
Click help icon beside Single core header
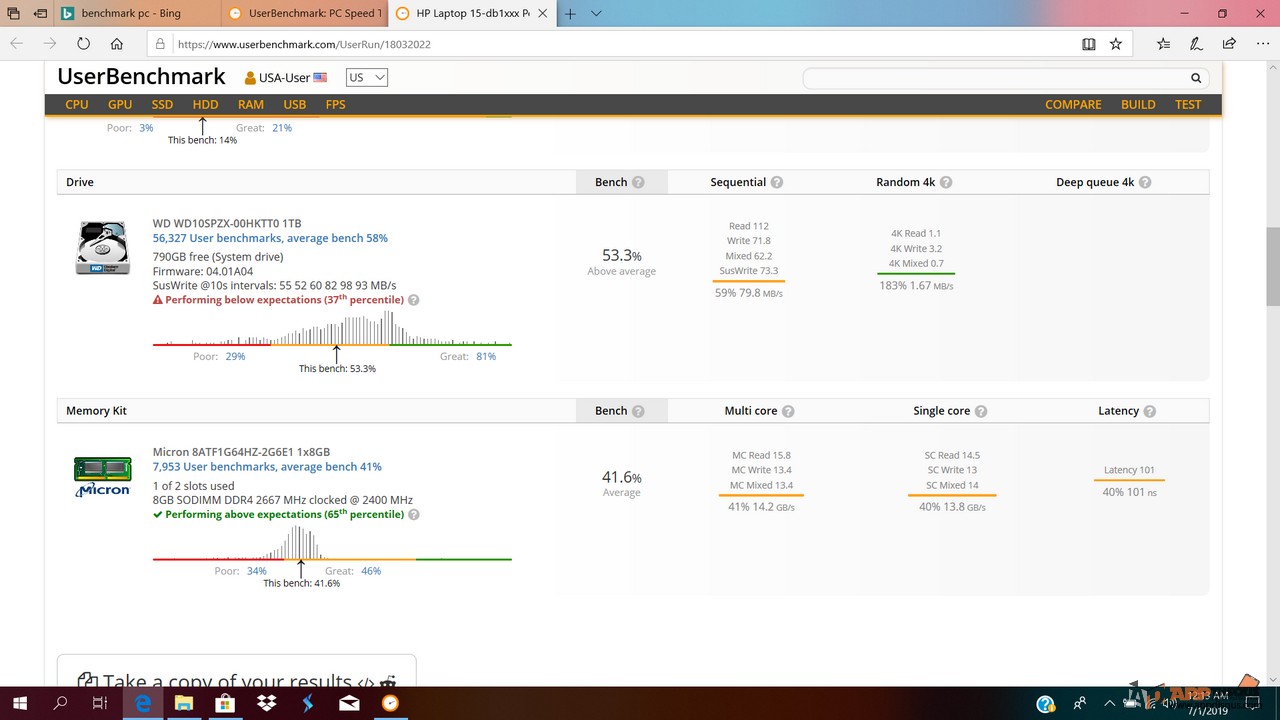(x=981, y=411)
